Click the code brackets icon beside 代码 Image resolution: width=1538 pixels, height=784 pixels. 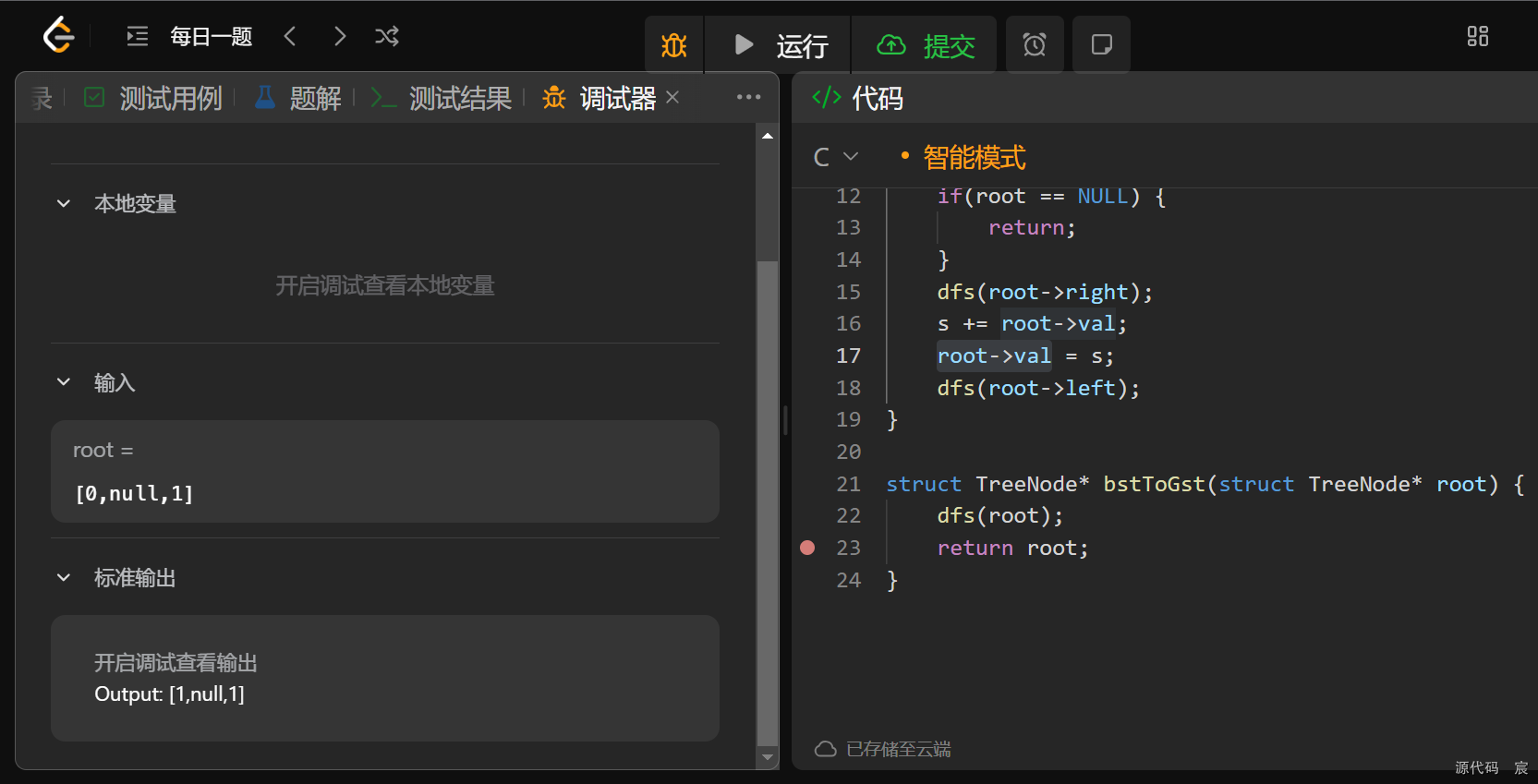click(827, 97)
